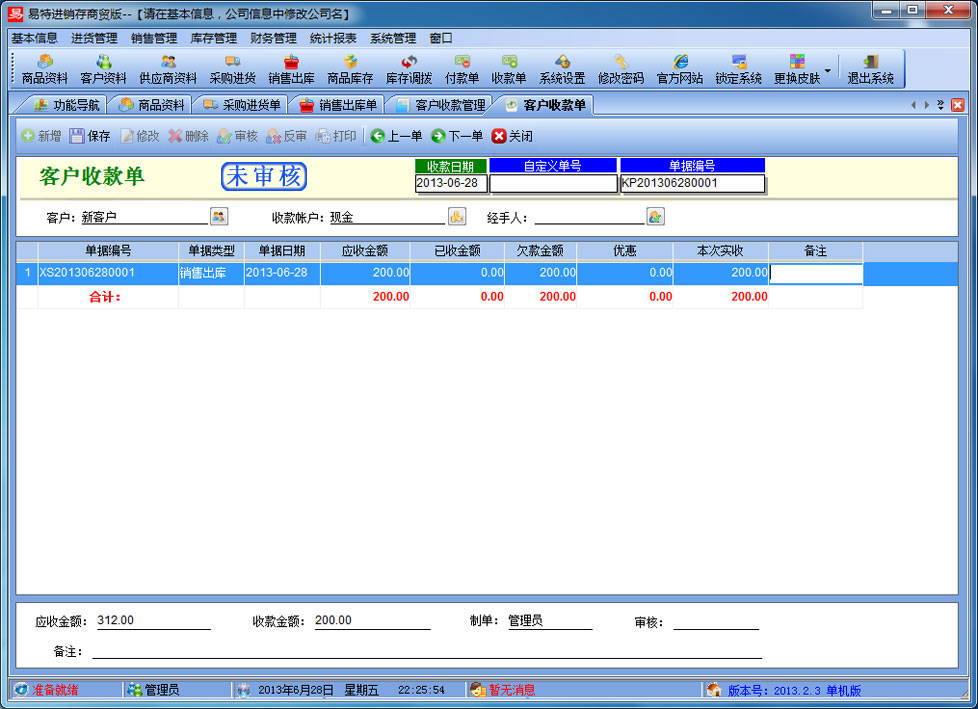978x709 pixels.
Task: Select the 采购进货 purchase entry icon
Action: tap(231, 67)
